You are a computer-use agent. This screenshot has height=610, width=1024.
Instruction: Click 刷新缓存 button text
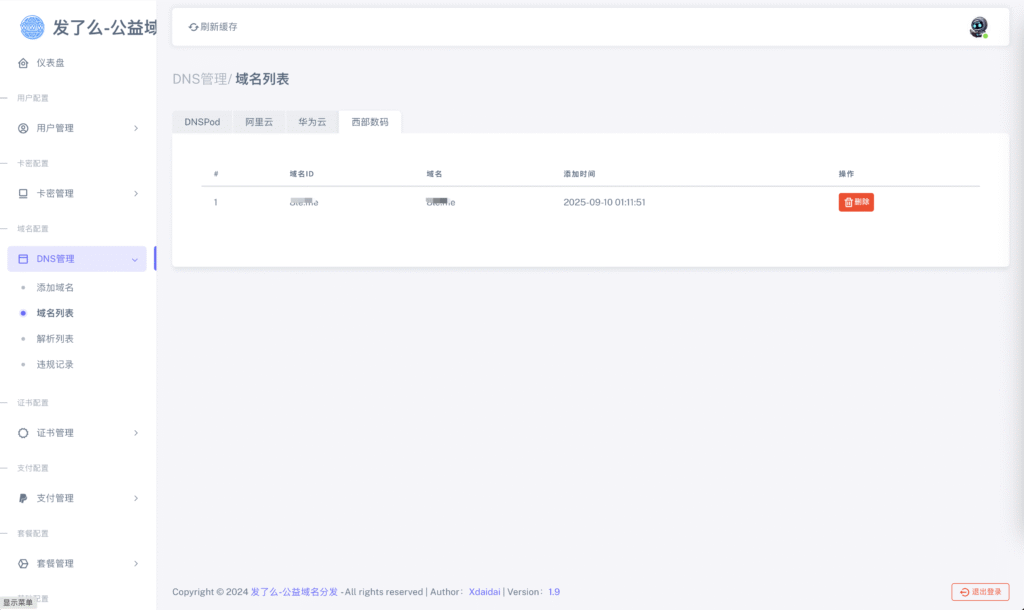[x=219, y=27]
